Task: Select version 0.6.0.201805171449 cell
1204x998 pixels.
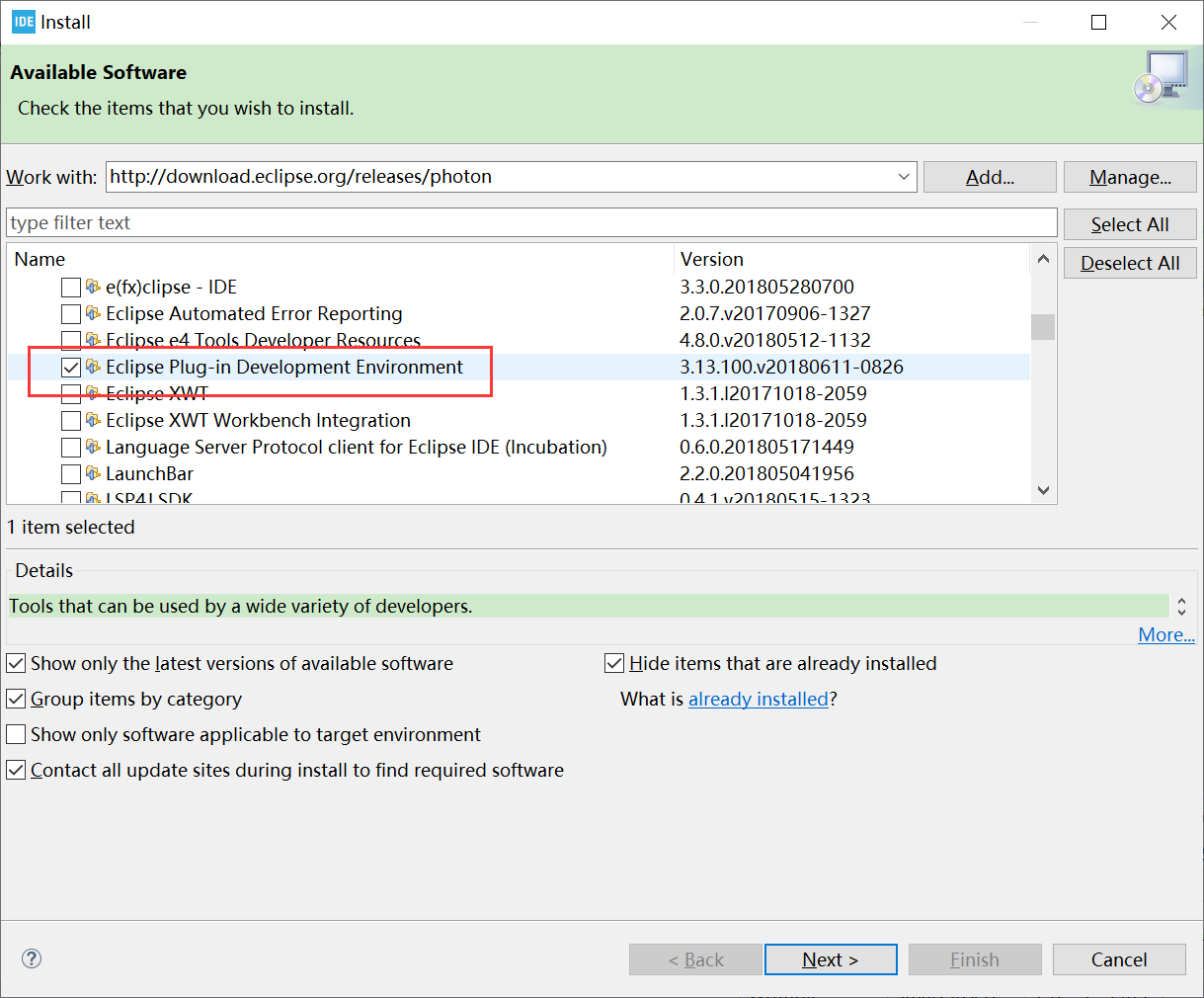Action: coord(766,447)
